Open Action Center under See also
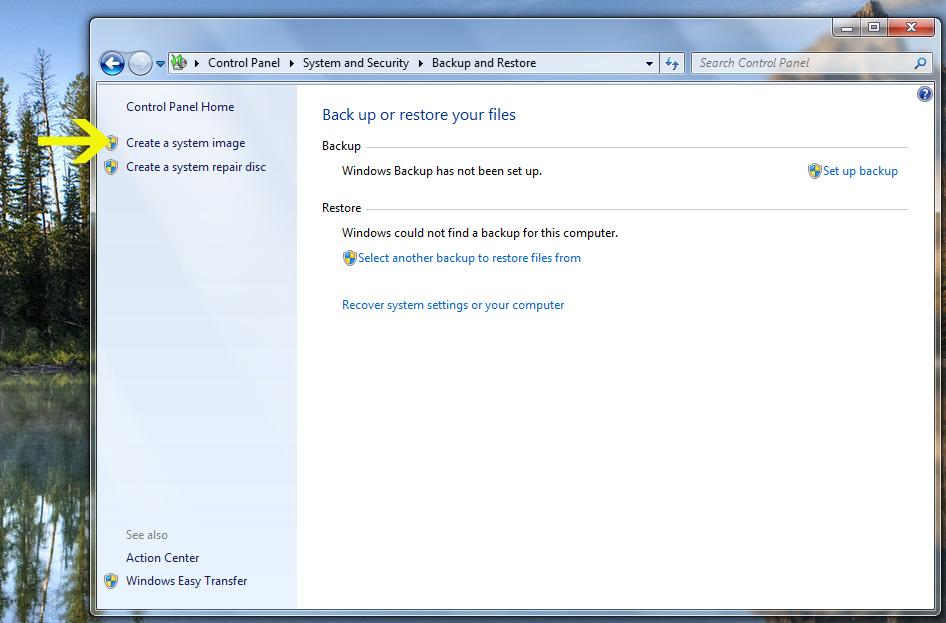The width and height of the screenshot is (946, 623). coord(162,558)
